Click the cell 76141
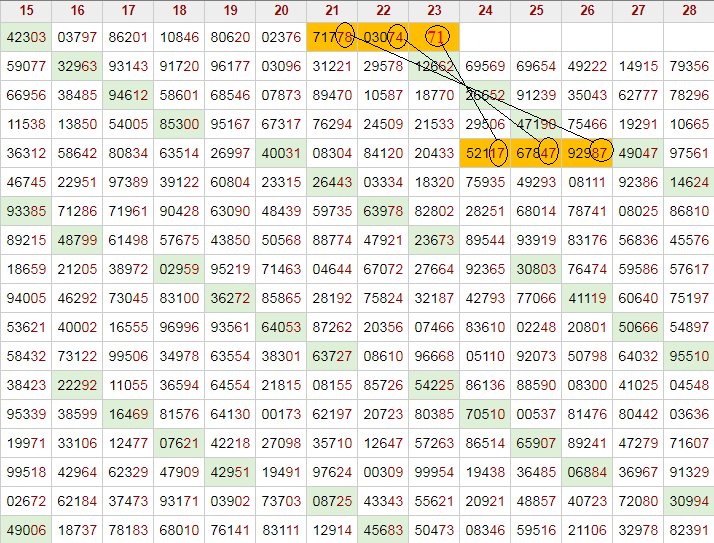The width and height of the screenshot is (714, 543). pos(230,530)
